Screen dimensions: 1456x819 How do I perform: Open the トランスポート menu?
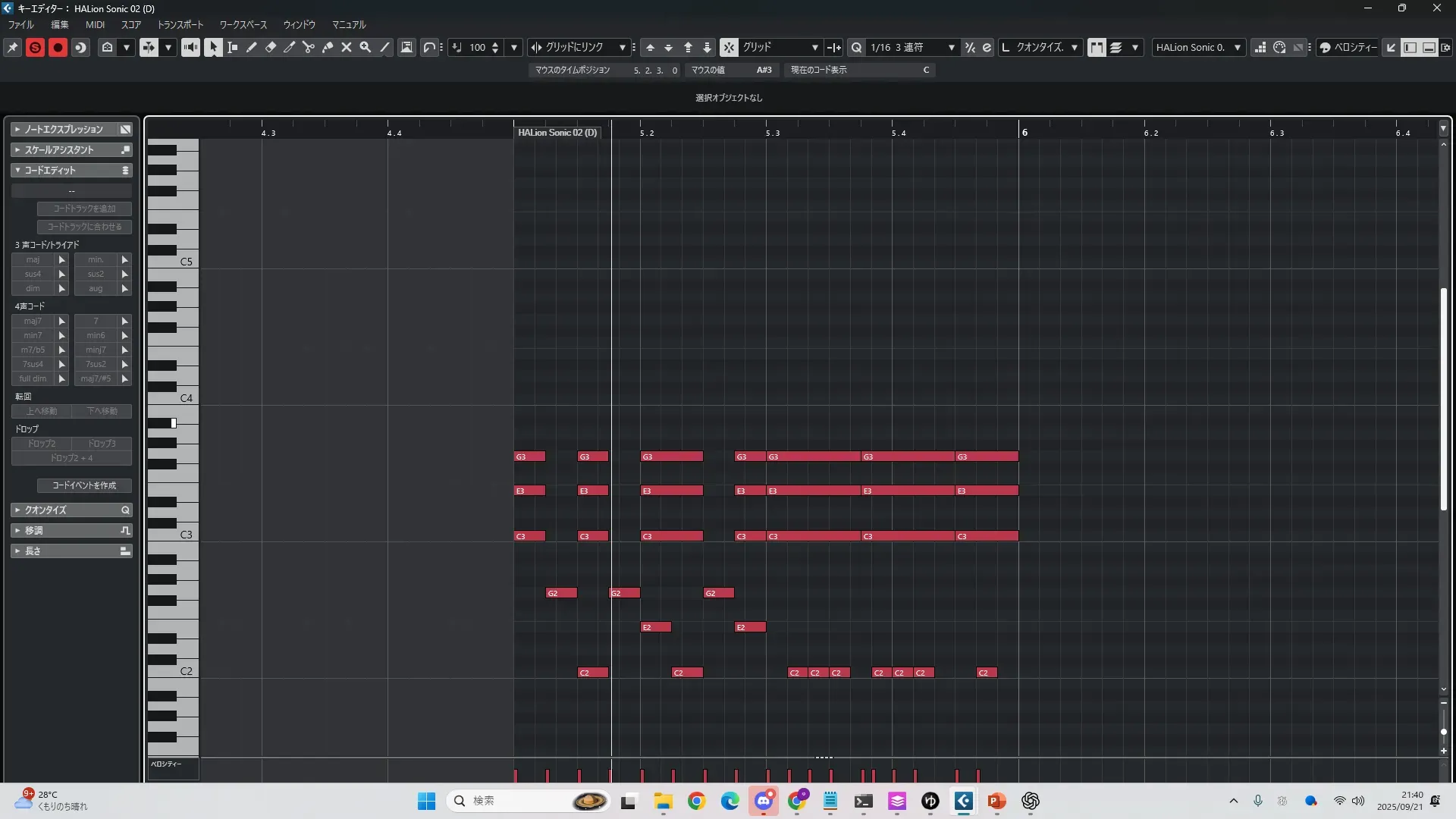[x=180, y=24]
